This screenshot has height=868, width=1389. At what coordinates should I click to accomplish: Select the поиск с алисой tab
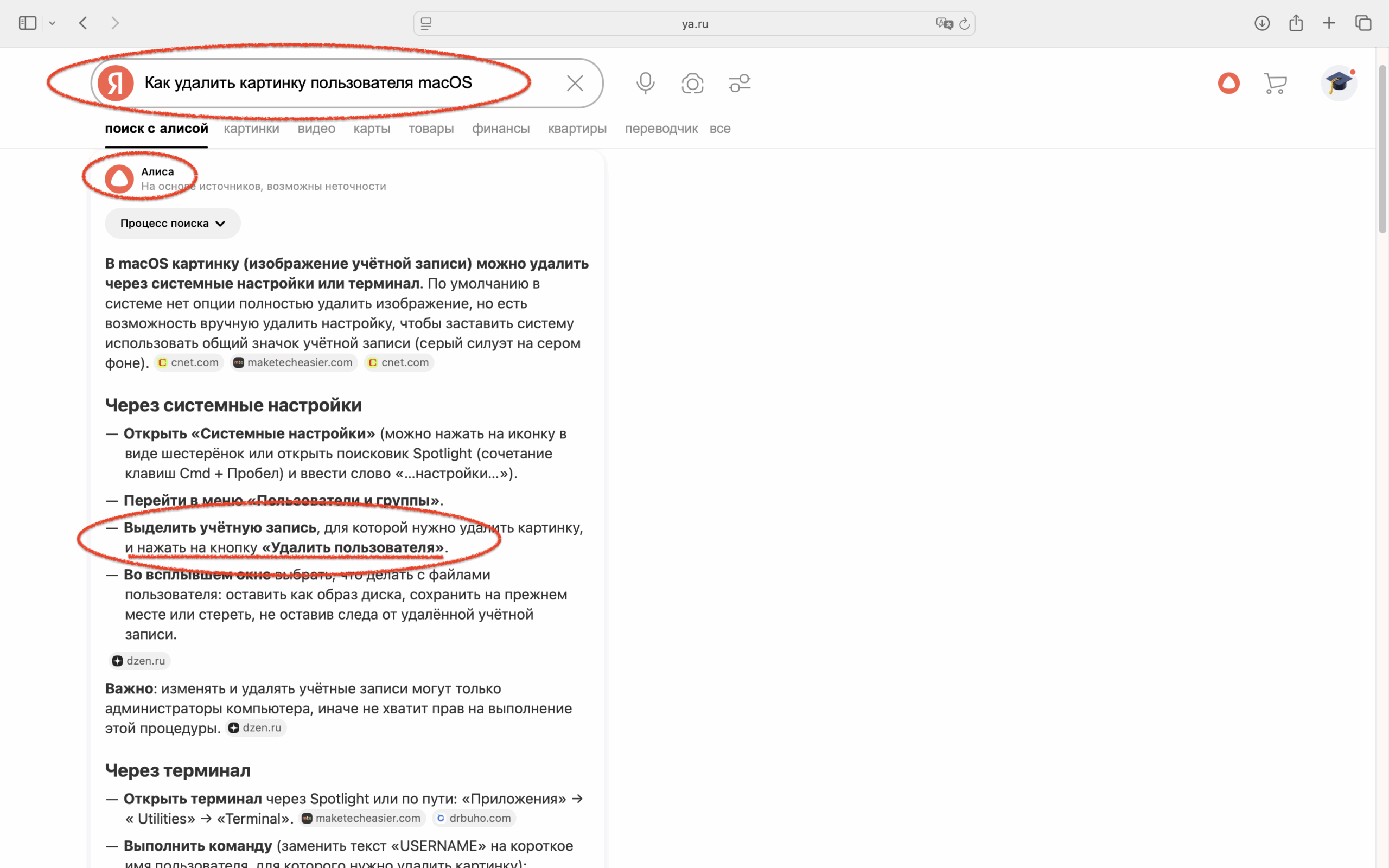pyautogui.click(x=156, y=129)
